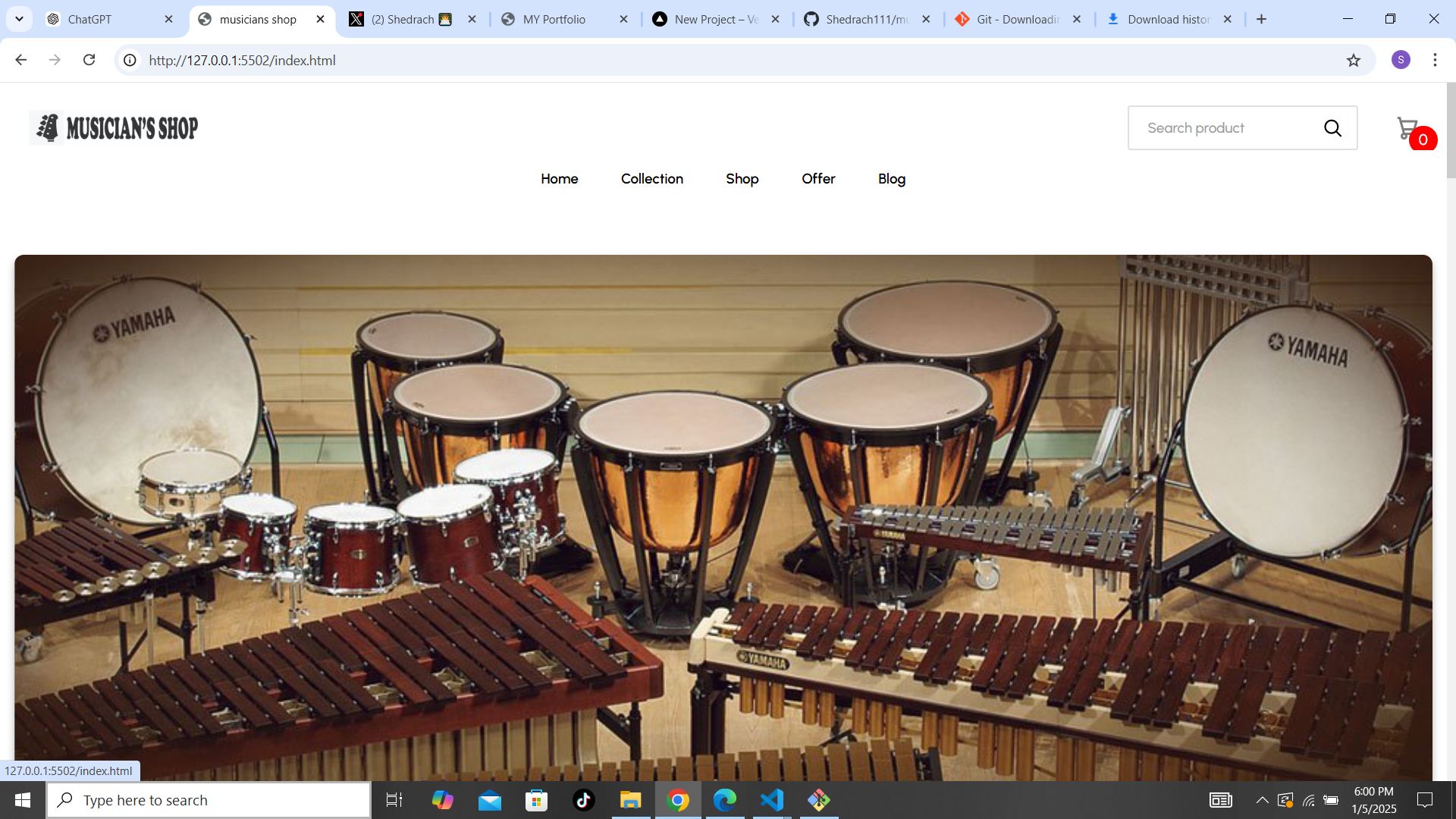Expand the tab search dropdown arrow

tap(19, 19)
